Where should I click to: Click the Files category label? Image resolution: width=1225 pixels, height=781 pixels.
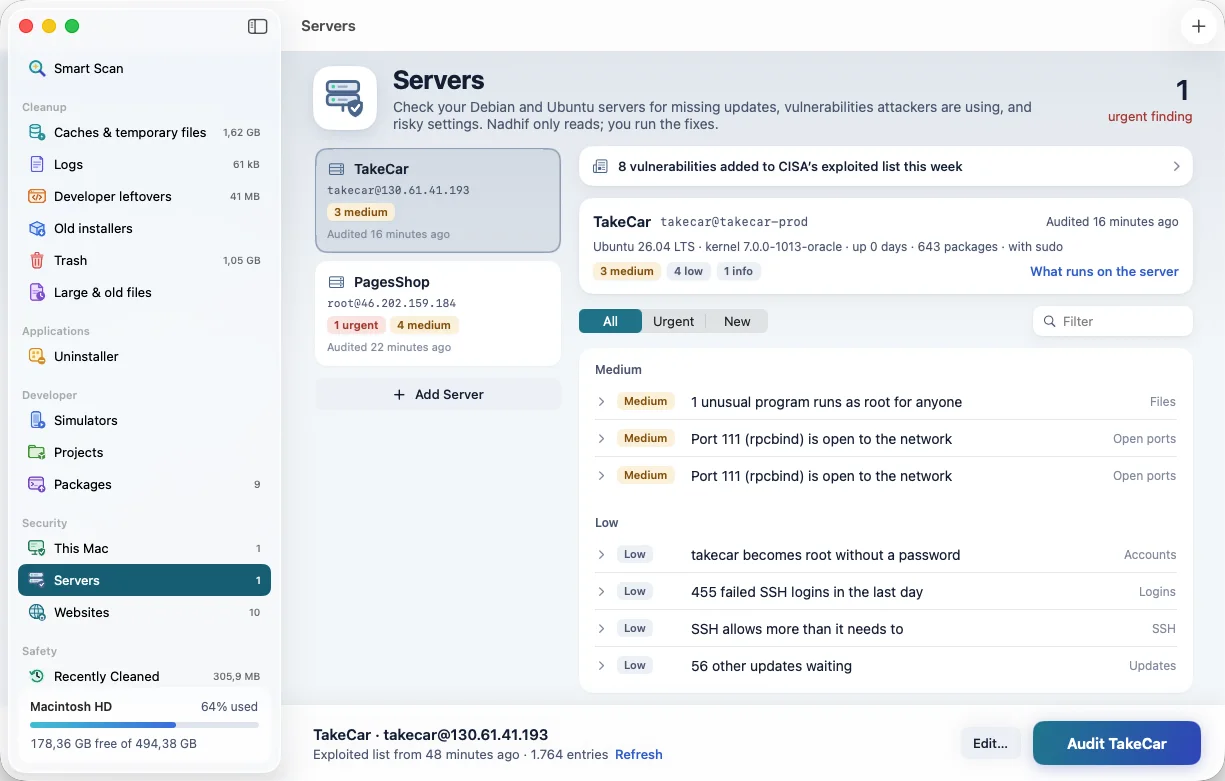pos(1162,402)
